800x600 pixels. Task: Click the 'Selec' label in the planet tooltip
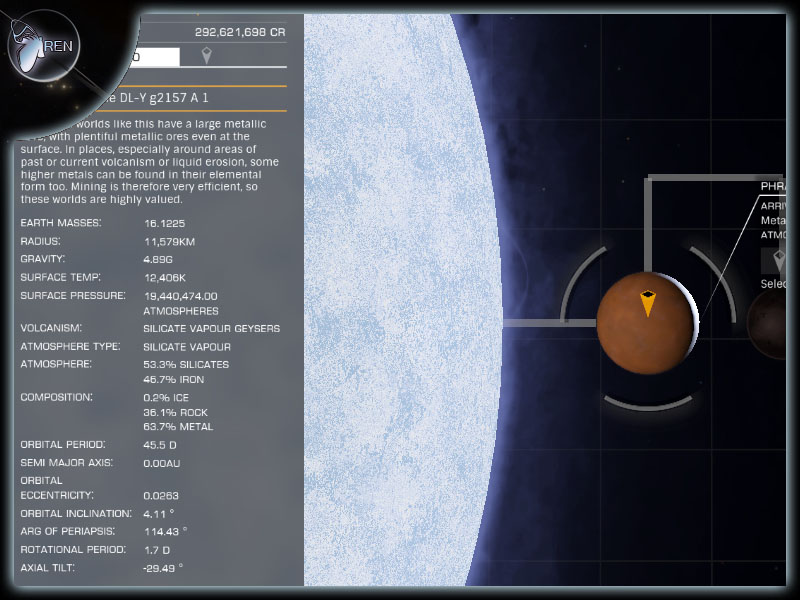point(773,284)
